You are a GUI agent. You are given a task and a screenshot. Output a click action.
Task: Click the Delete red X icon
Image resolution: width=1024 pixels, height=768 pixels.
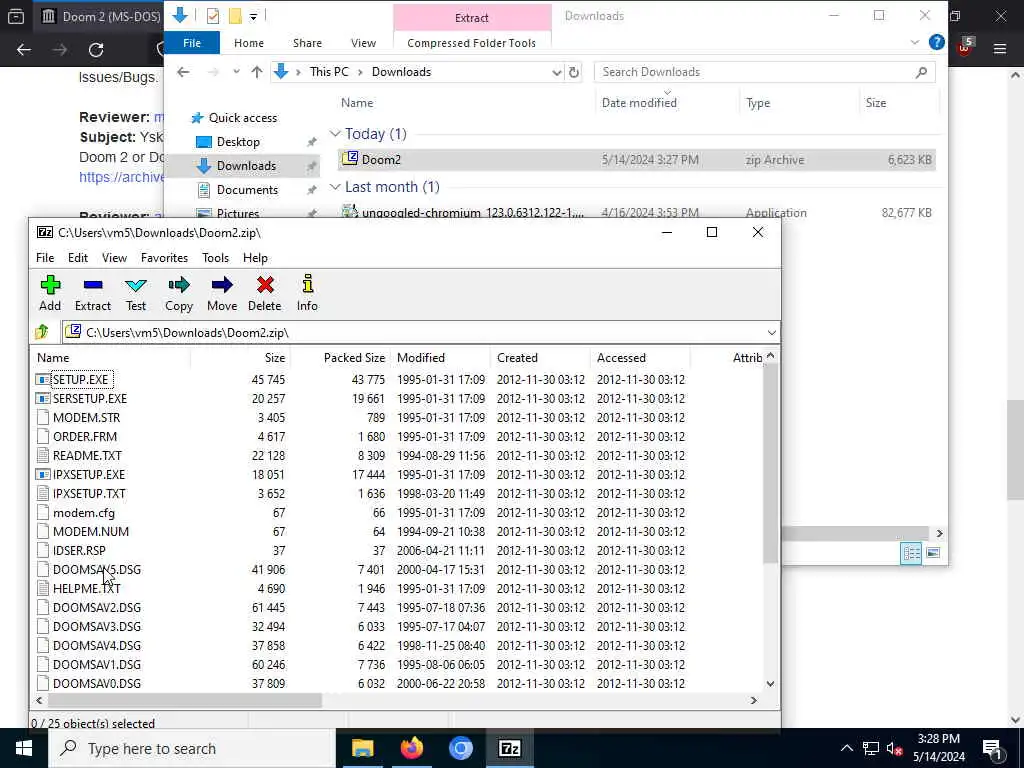click(x=264, y=285)
